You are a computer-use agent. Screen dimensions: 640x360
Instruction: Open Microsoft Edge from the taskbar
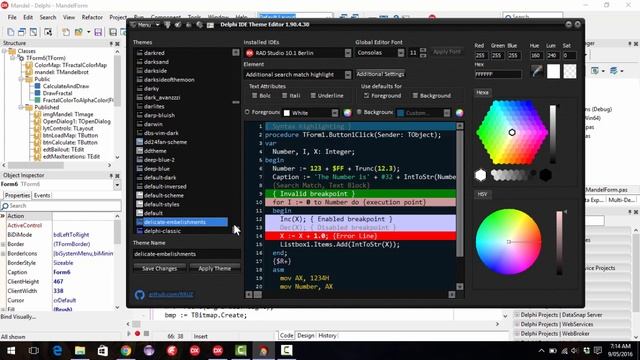point(58,351)
